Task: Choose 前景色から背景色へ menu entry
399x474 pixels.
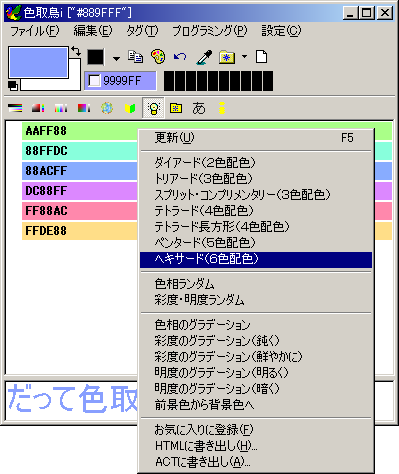Action: point(256,405)
